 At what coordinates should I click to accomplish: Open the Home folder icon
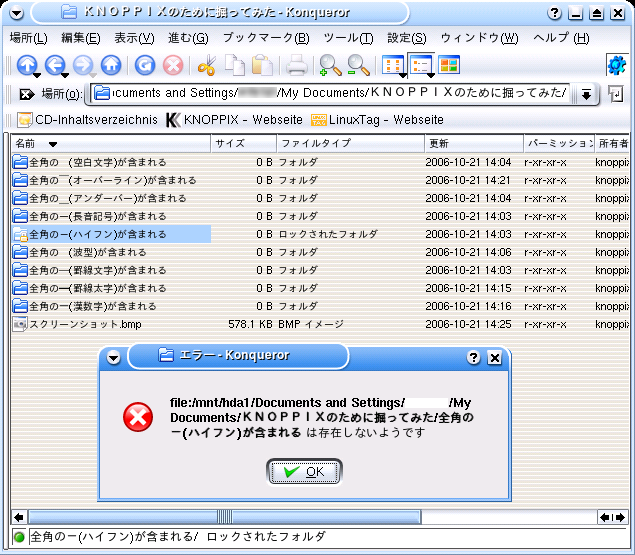coord(111,65)
